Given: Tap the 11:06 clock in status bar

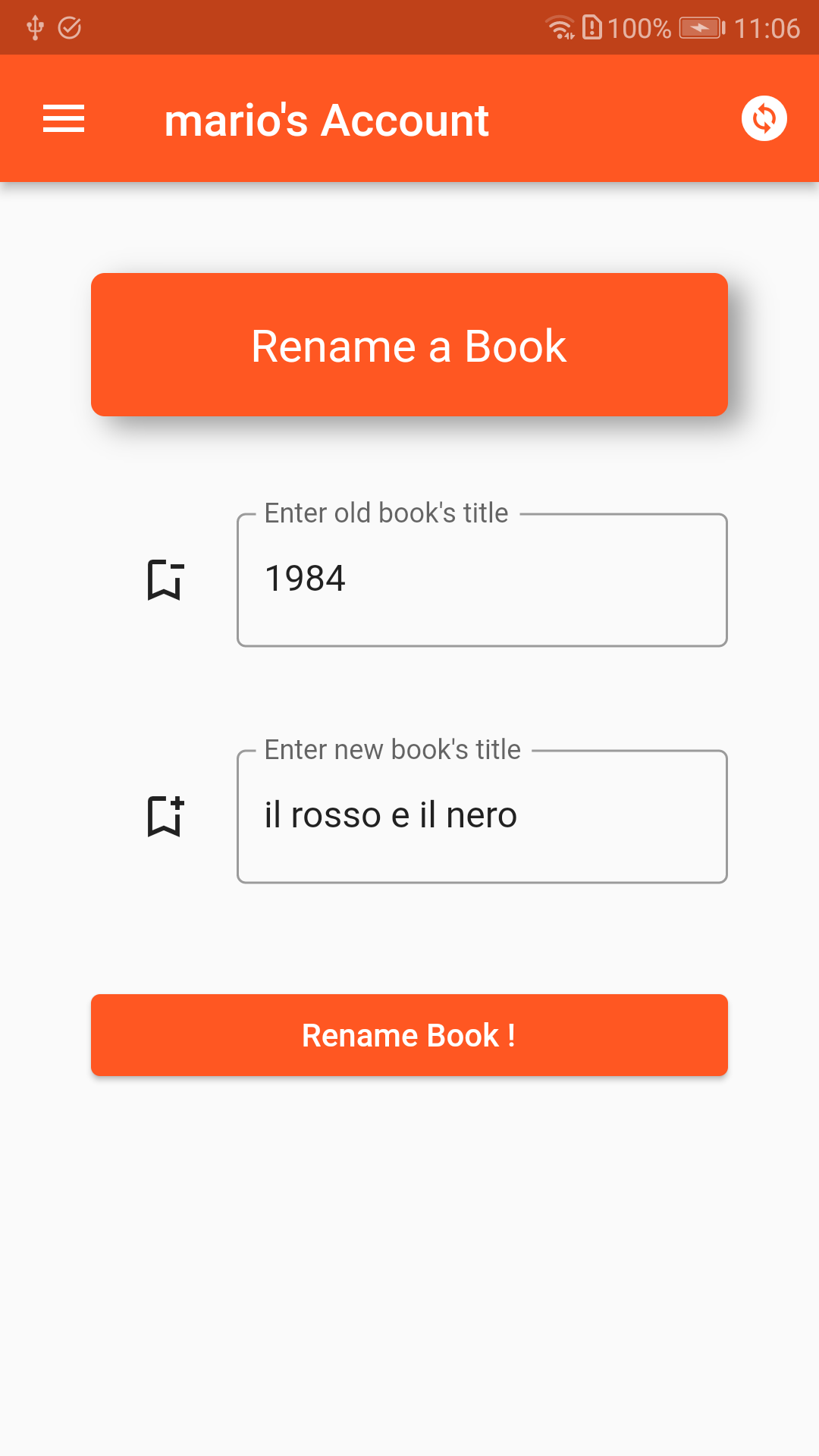Looking at the screenshot, I should coord(768,27).
